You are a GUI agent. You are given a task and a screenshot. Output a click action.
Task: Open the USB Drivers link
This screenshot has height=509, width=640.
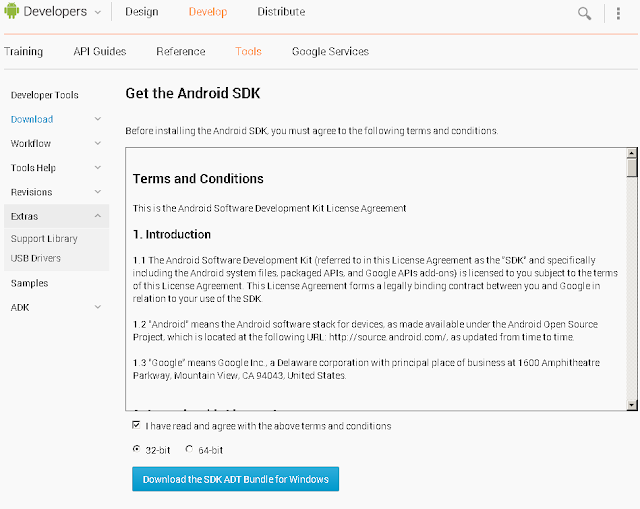pyautogui.click(x=36, y=258)
